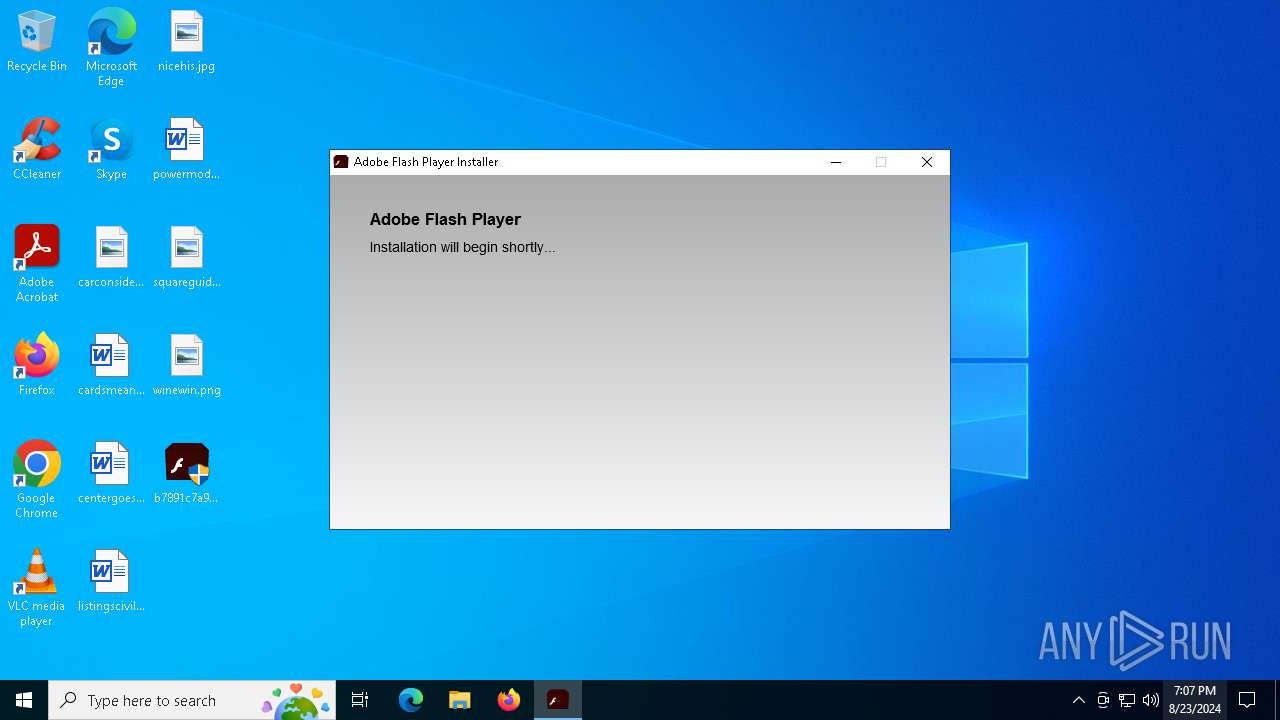Open the volume control tray icon
The height and width of the screenshot is (720, 1280).
coord(1151,700)
